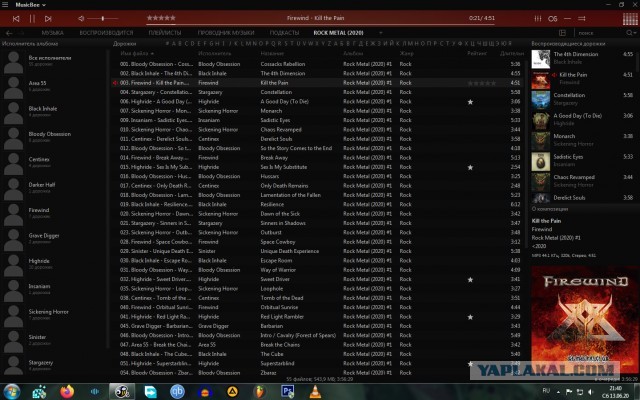Expand the tab list dropdown arrow
The image size is (640, 400).
click(381, 33)
